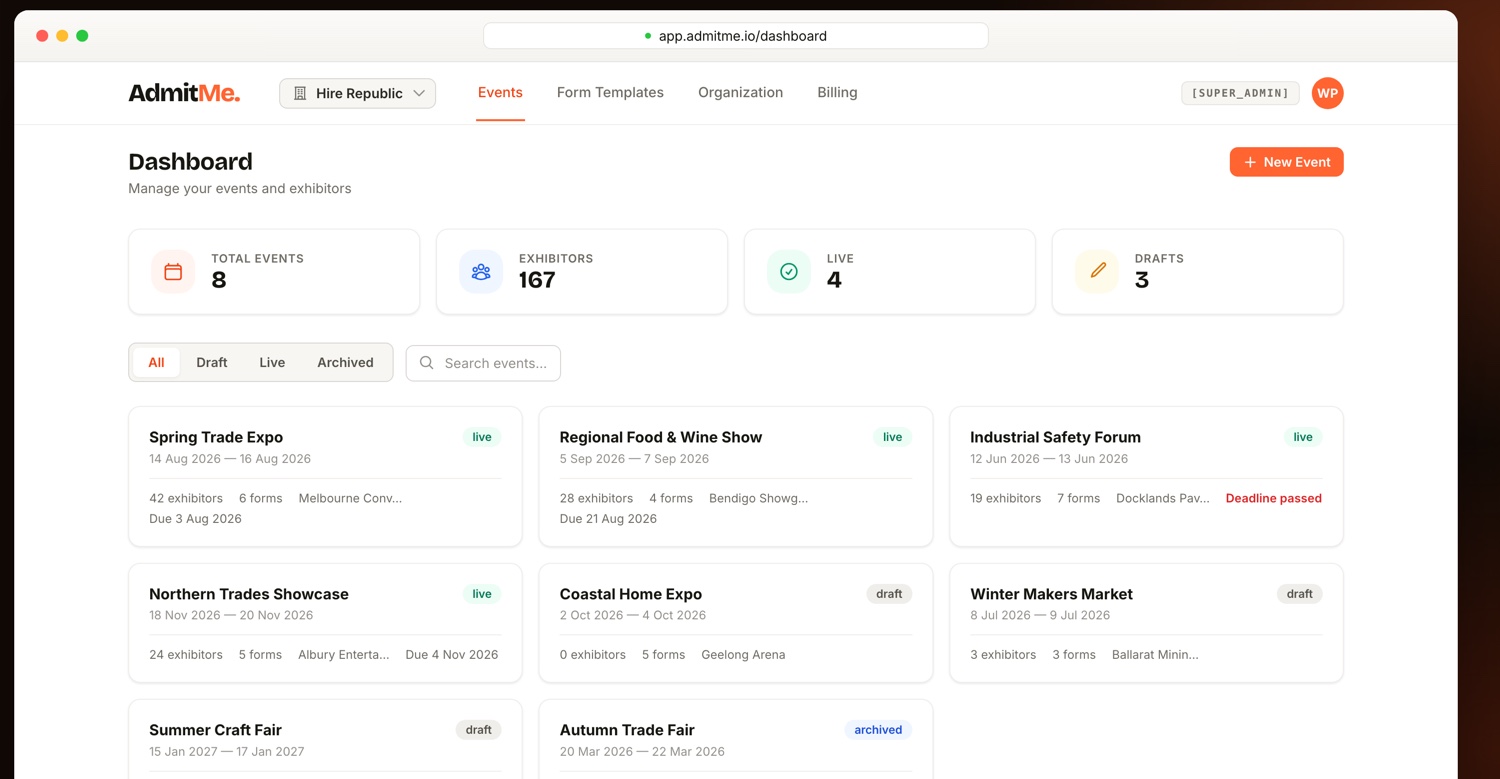Click the pencil icon in Drafts card
Viewport: 1500px width, 779px height.
click(x=1097, y=271)
